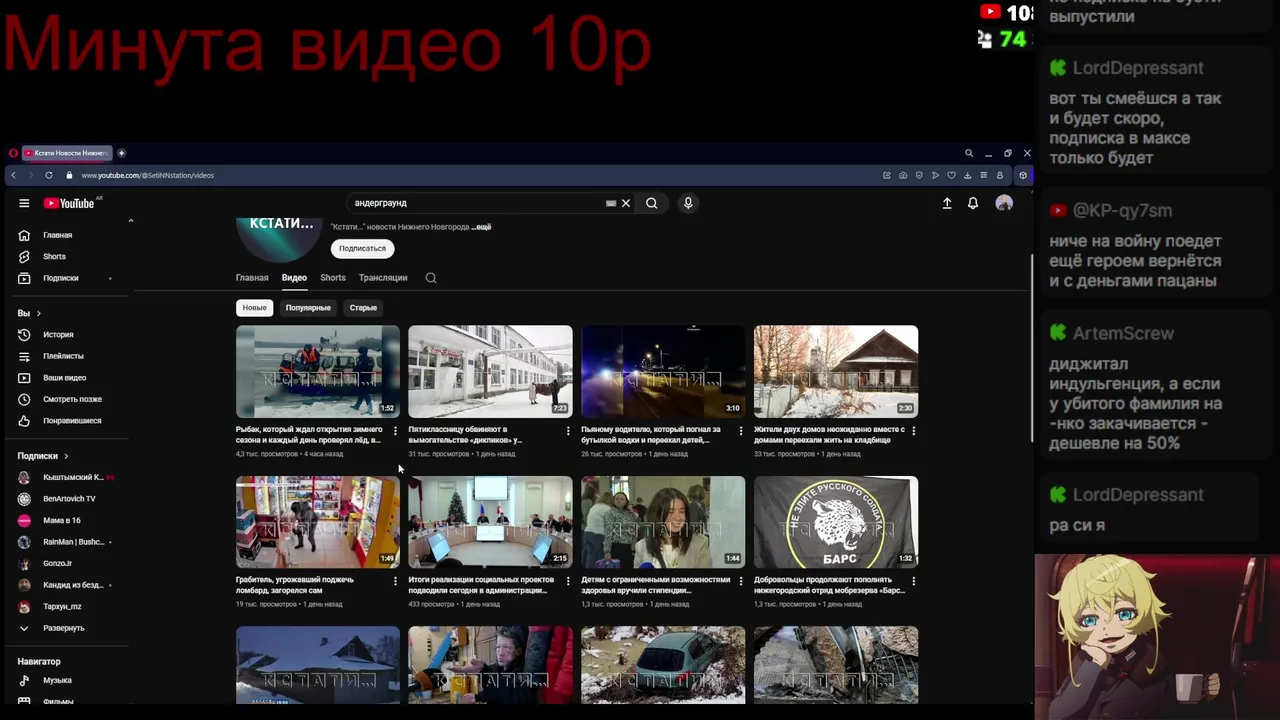Expand channel description via ещё

coord(481,227)
